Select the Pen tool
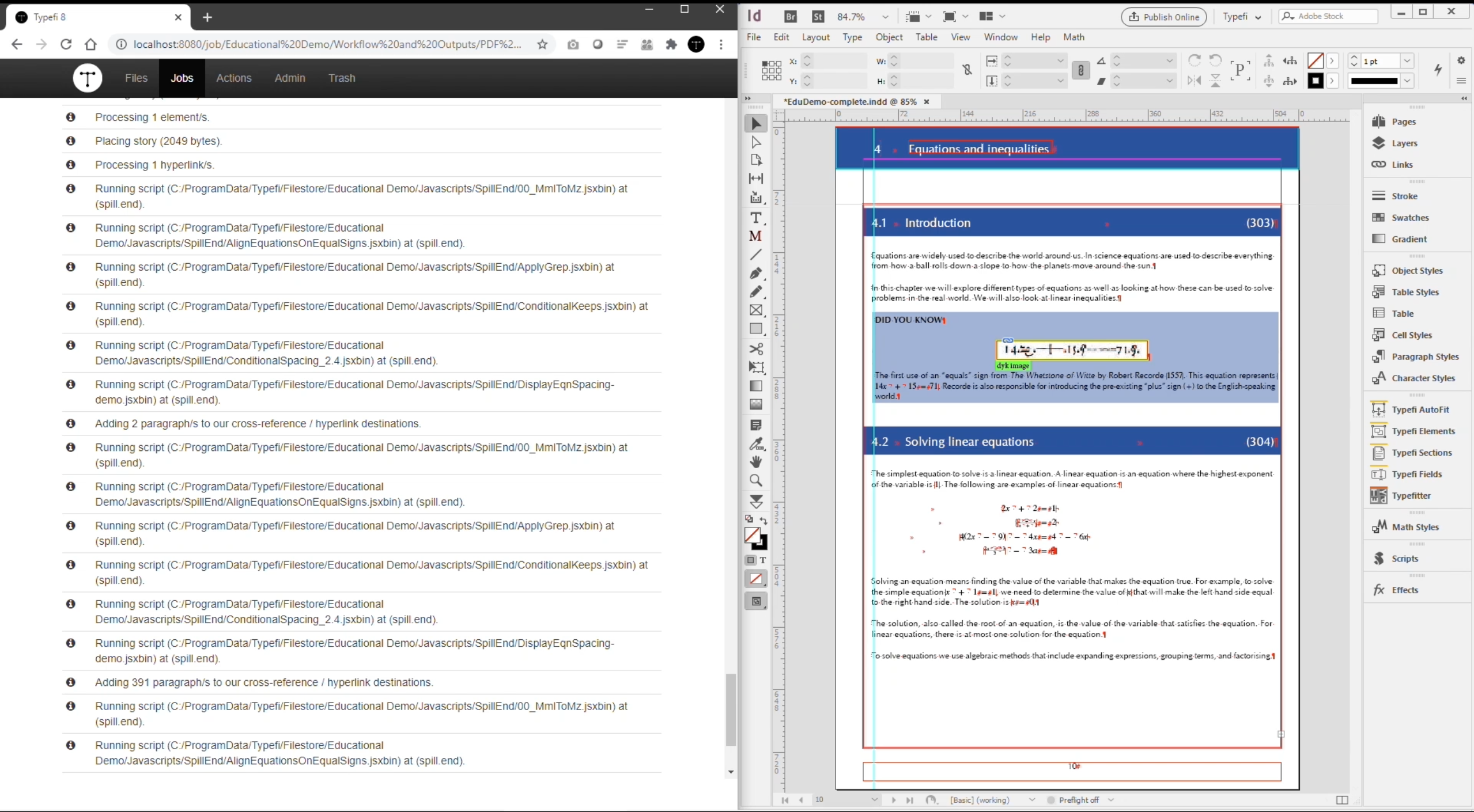Image resolution: width=1474 pixels, height=812 pixels. pyautogui.click(x=756, y=273)
